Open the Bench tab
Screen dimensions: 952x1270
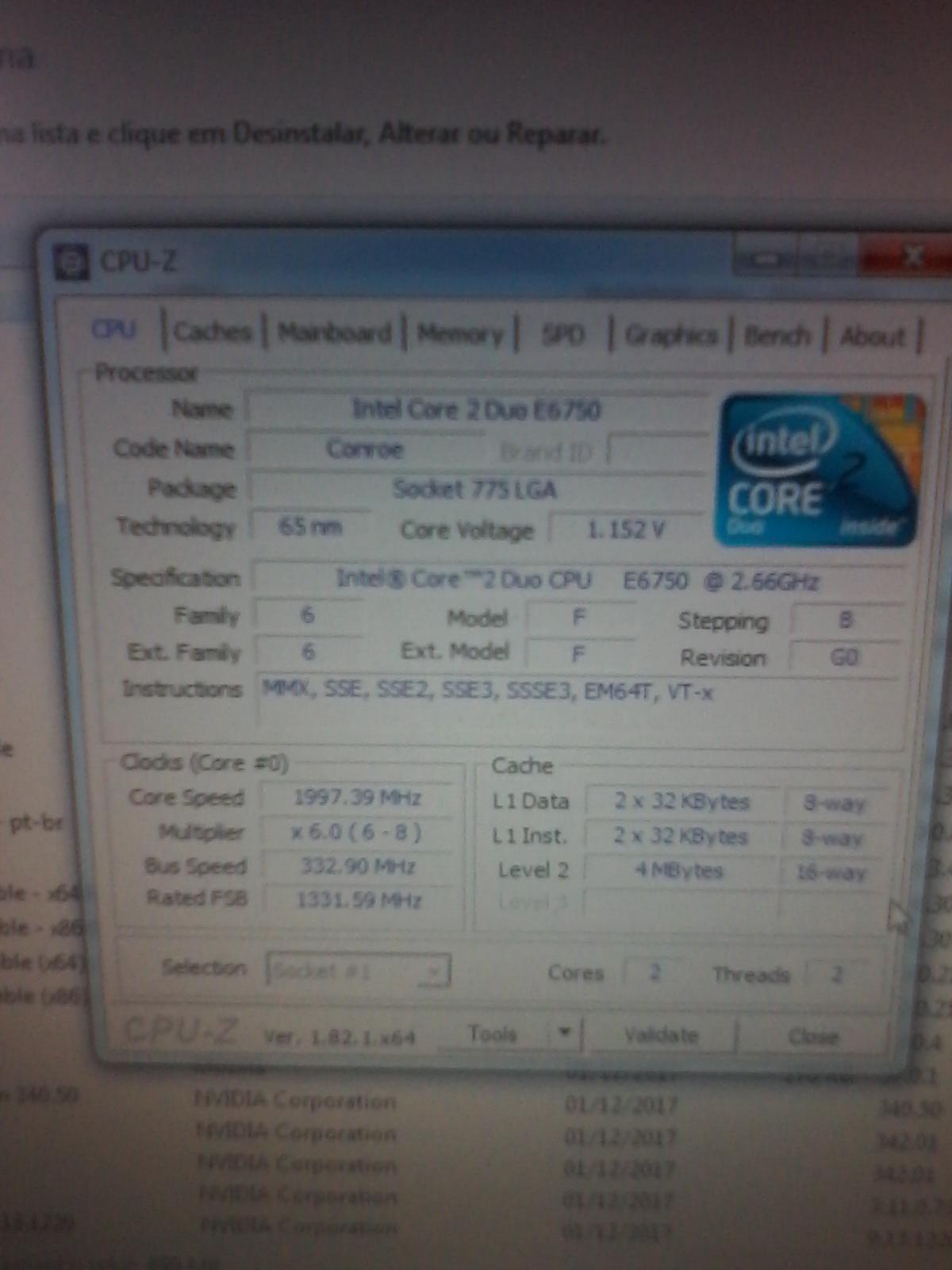click(x=777, y=337)
